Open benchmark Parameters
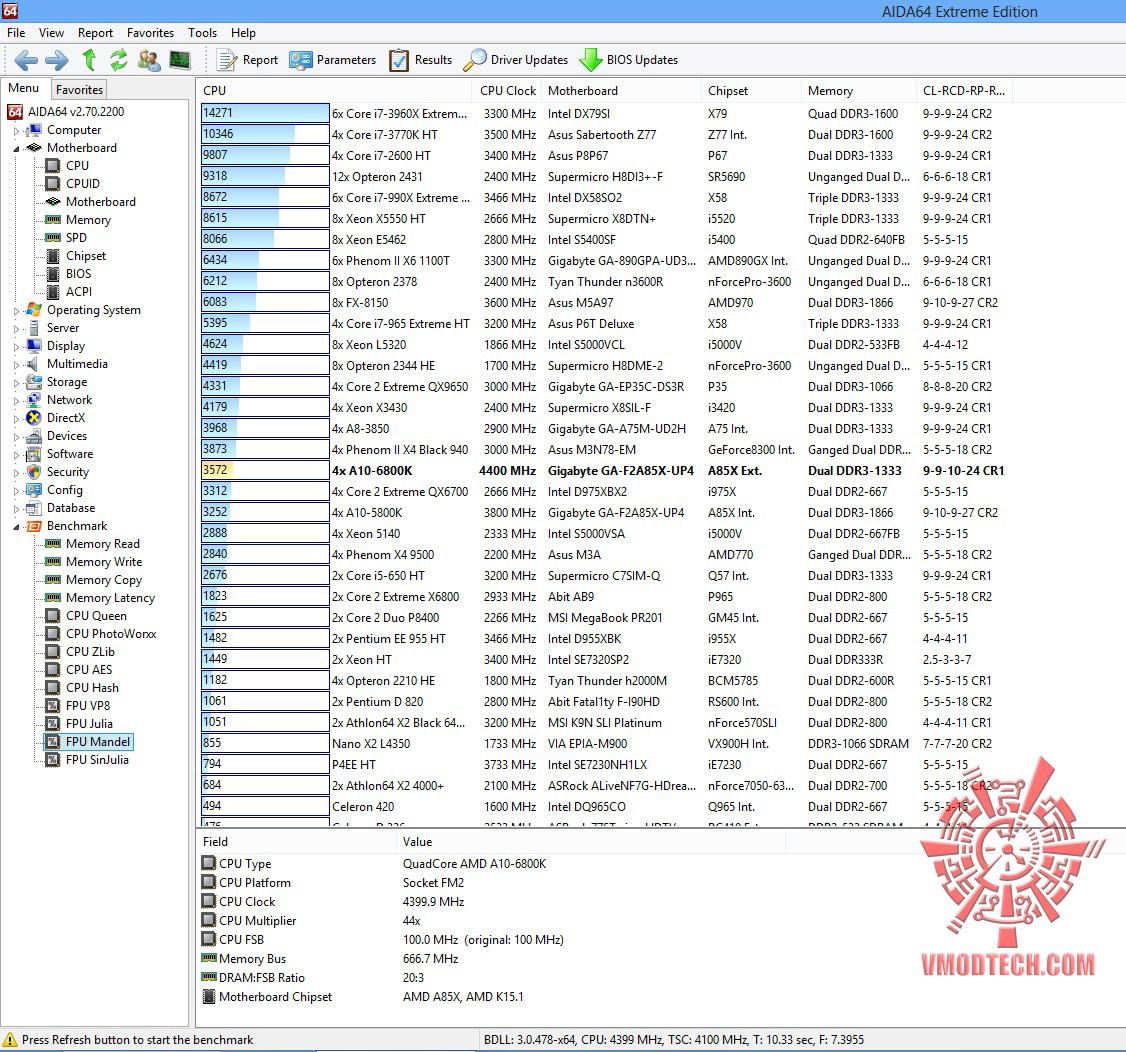The width and height of the screenshot is (1126, 1052). [332, 60]
